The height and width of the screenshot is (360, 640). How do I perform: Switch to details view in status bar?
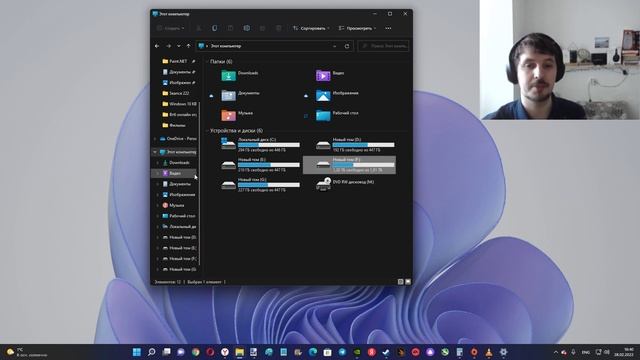tap(400, 282)
